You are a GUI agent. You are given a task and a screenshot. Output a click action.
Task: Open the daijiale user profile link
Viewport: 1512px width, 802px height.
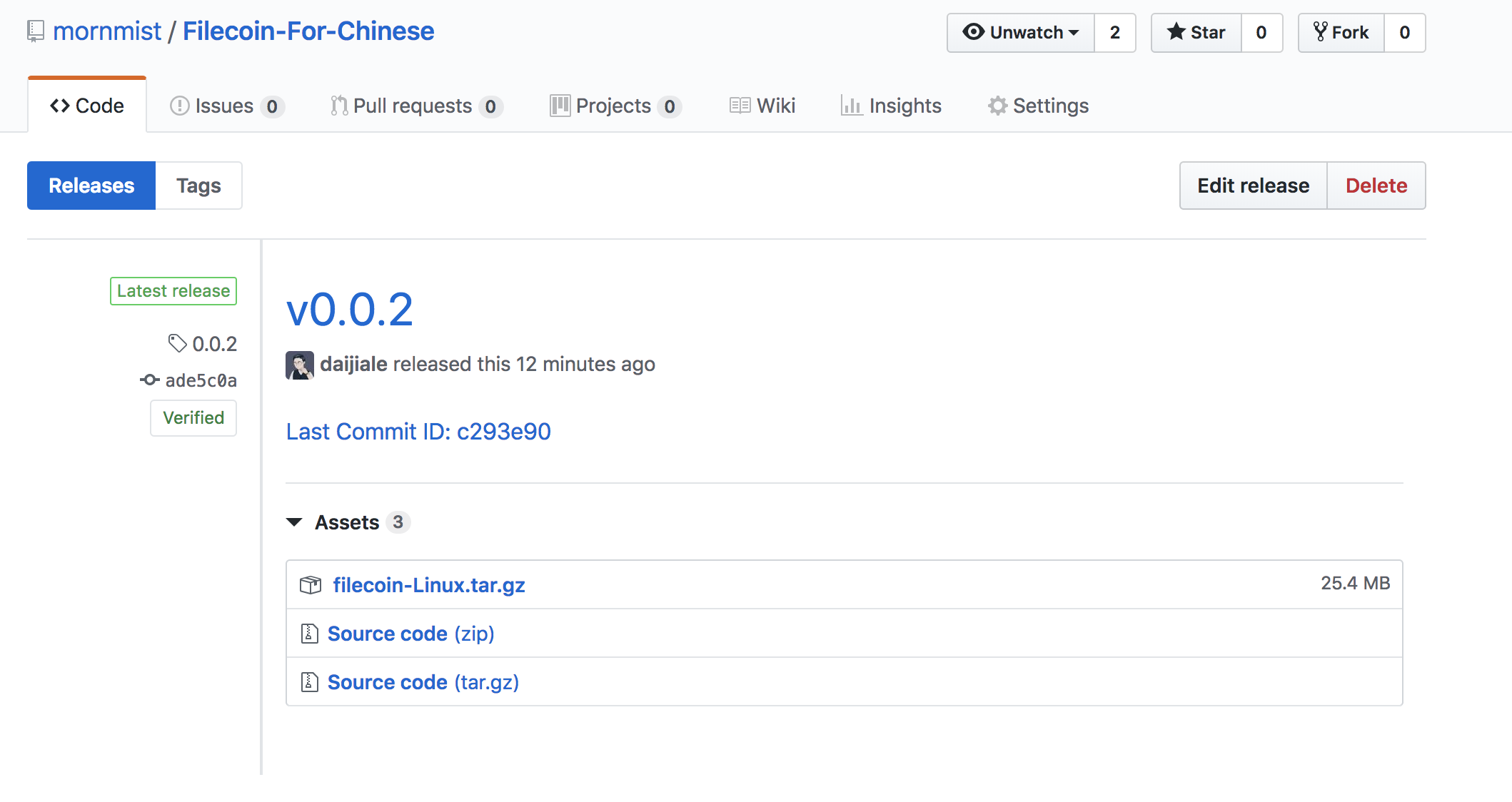[x=353, y=364]
